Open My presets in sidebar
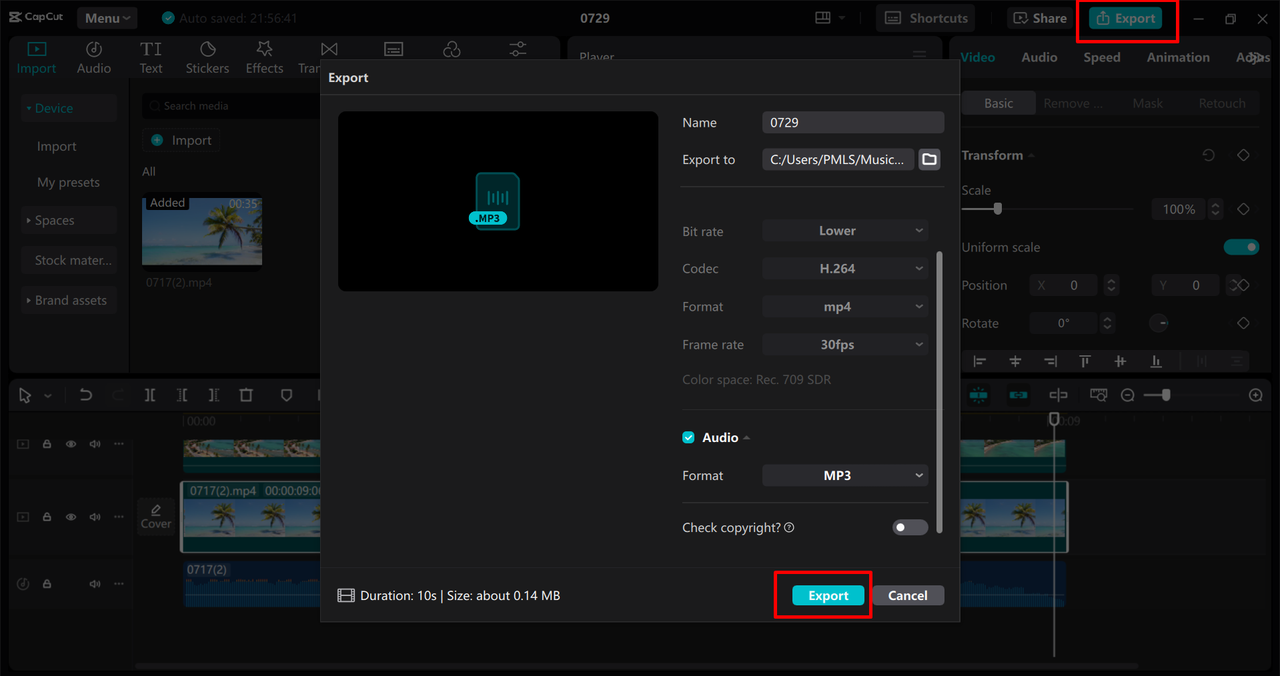 [69, 182]
